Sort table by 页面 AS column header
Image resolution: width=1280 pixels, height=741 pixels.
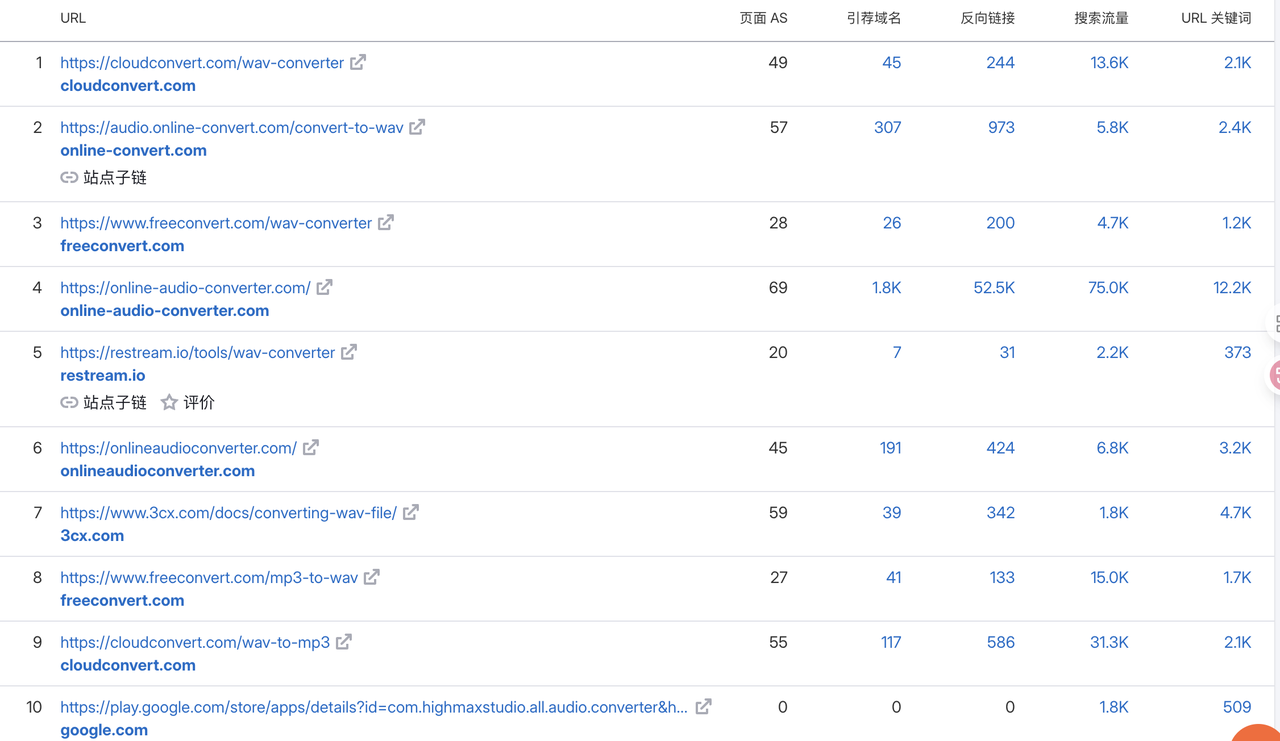(x=763, y=18)
